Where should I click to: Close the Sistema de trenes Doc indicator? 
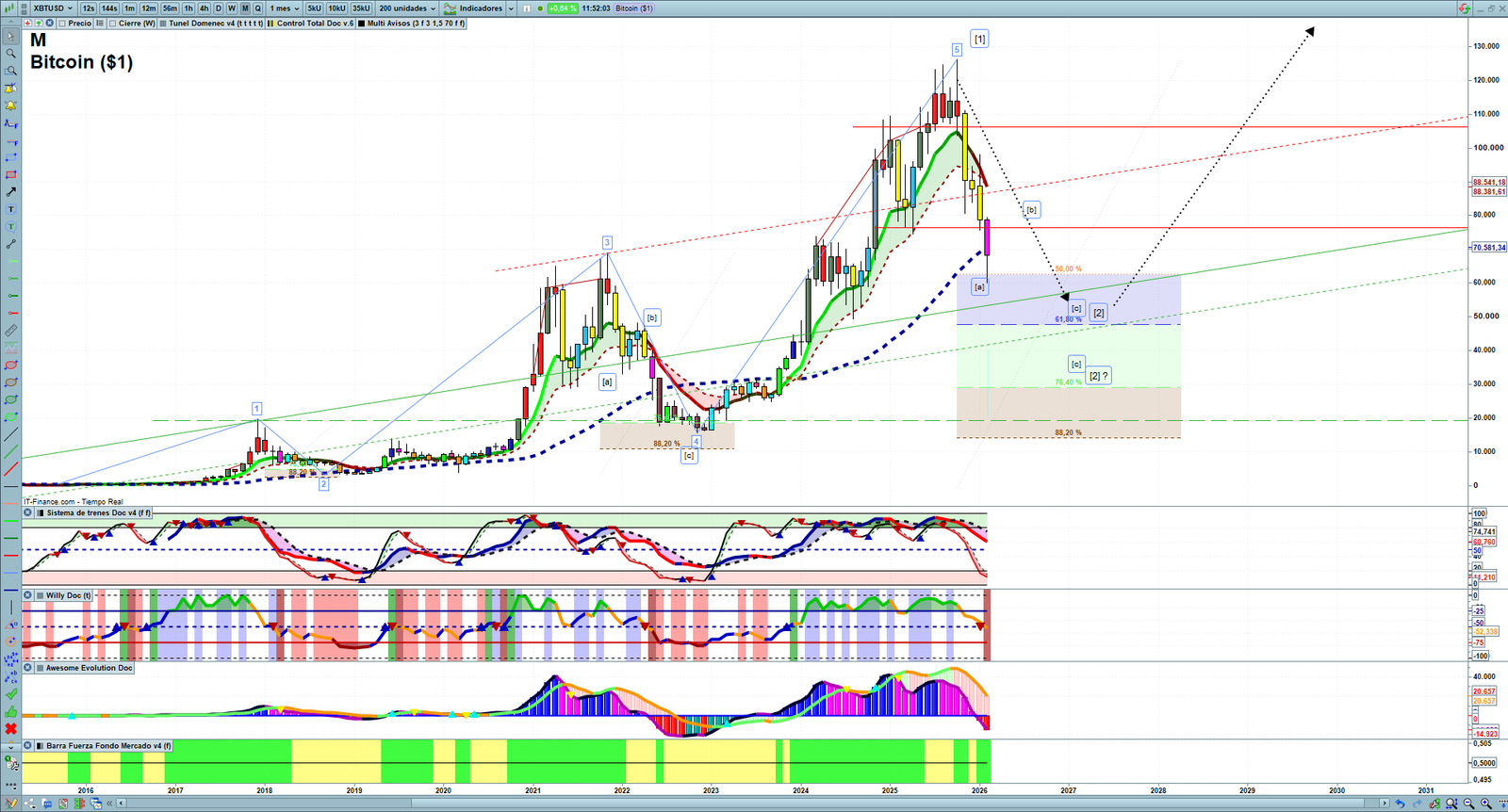[x=28, y=513]
